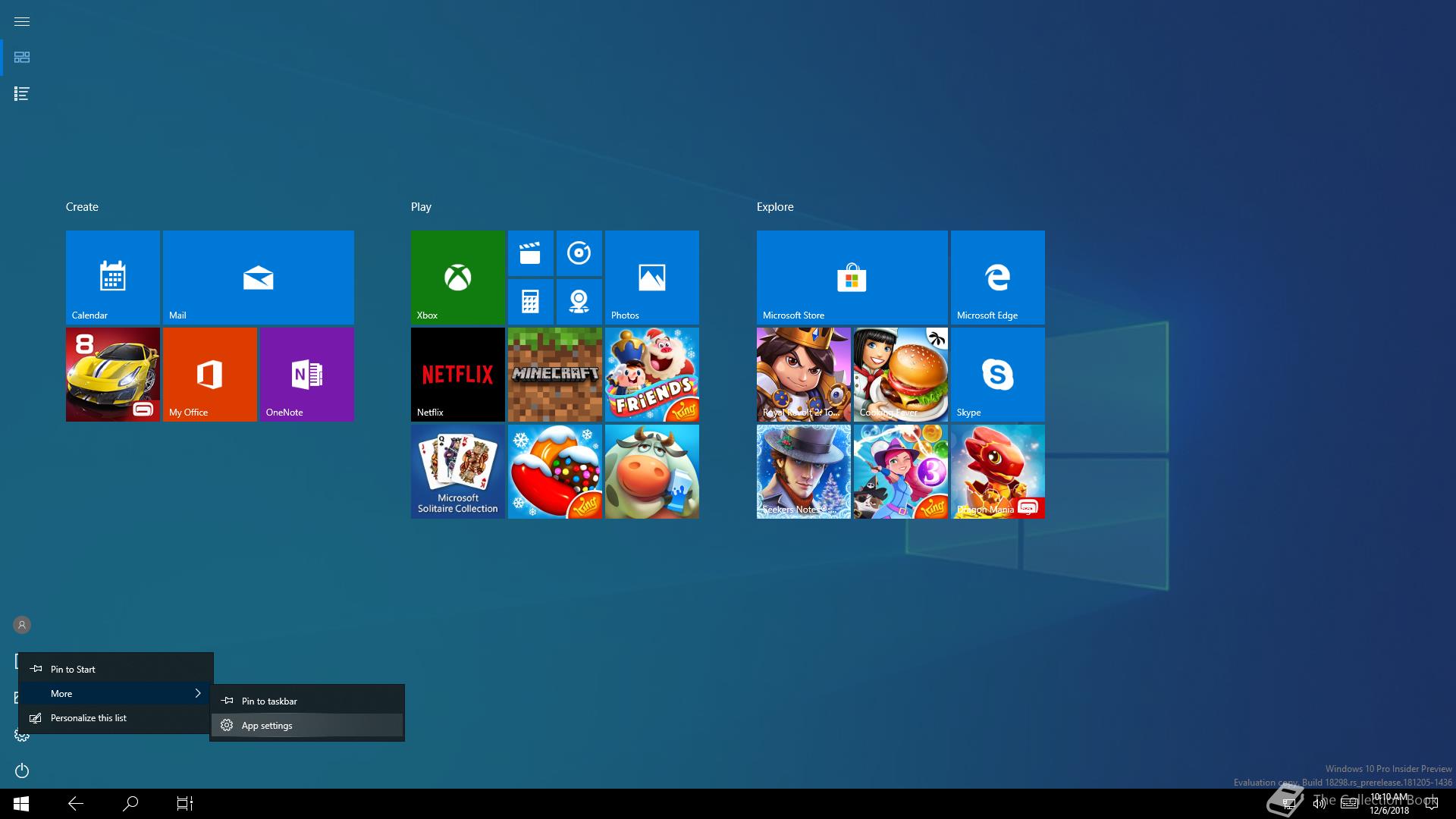The height and width of the screenshot is (819, 1456).
Task: Open taskbar Search
Action: [x=130, y=804]
